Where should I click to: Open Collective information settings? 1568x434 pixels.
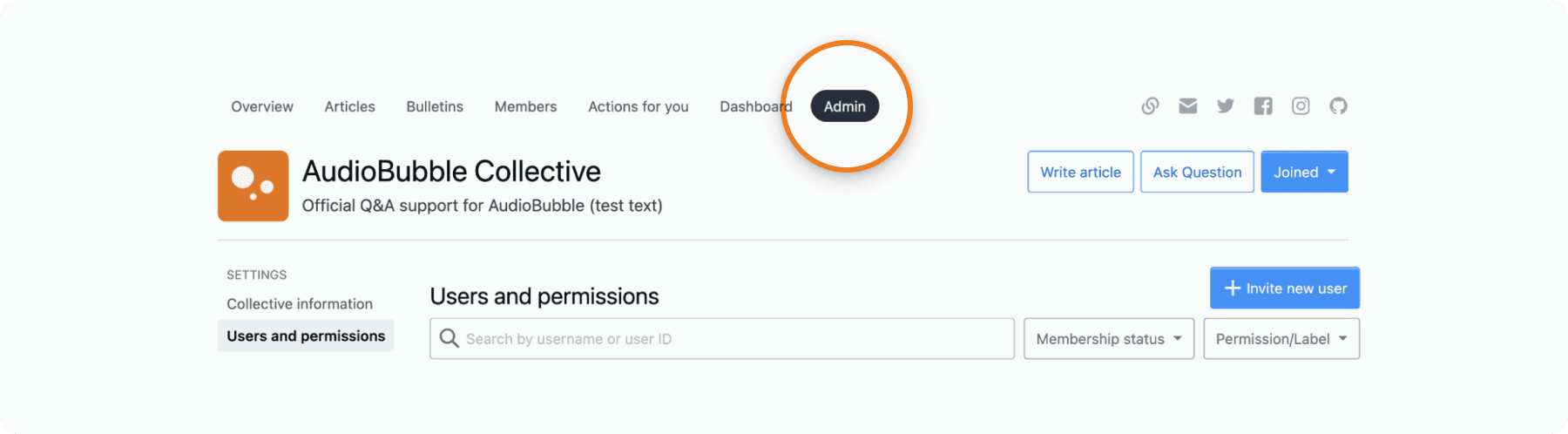300,304
